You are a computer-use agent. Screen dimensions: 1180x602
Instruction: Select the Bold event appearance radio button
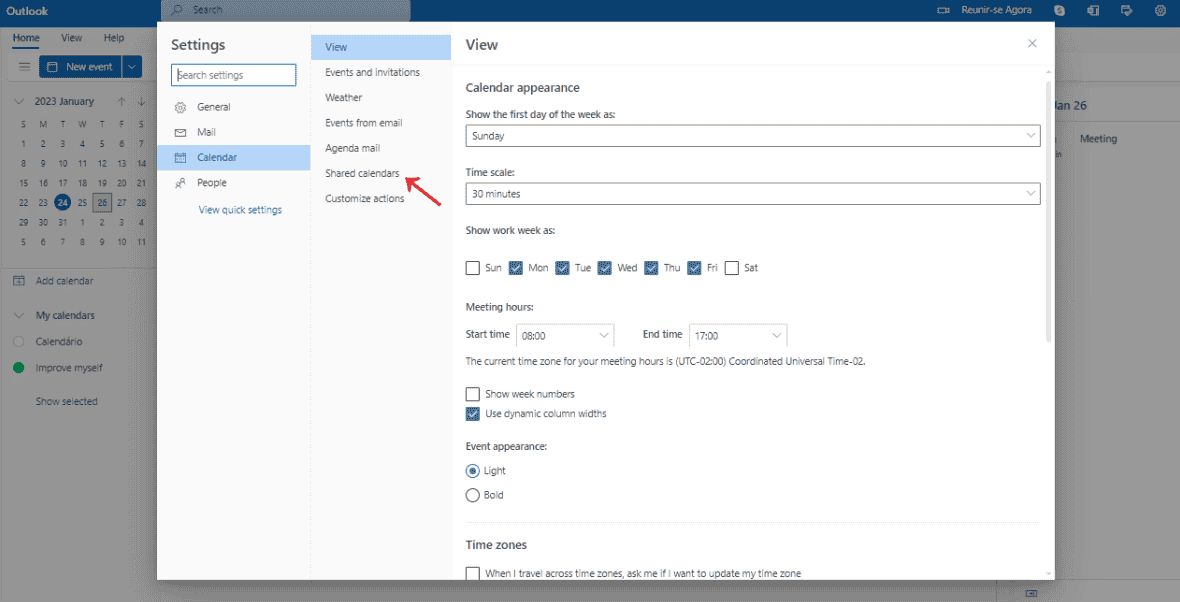(471, 495)
